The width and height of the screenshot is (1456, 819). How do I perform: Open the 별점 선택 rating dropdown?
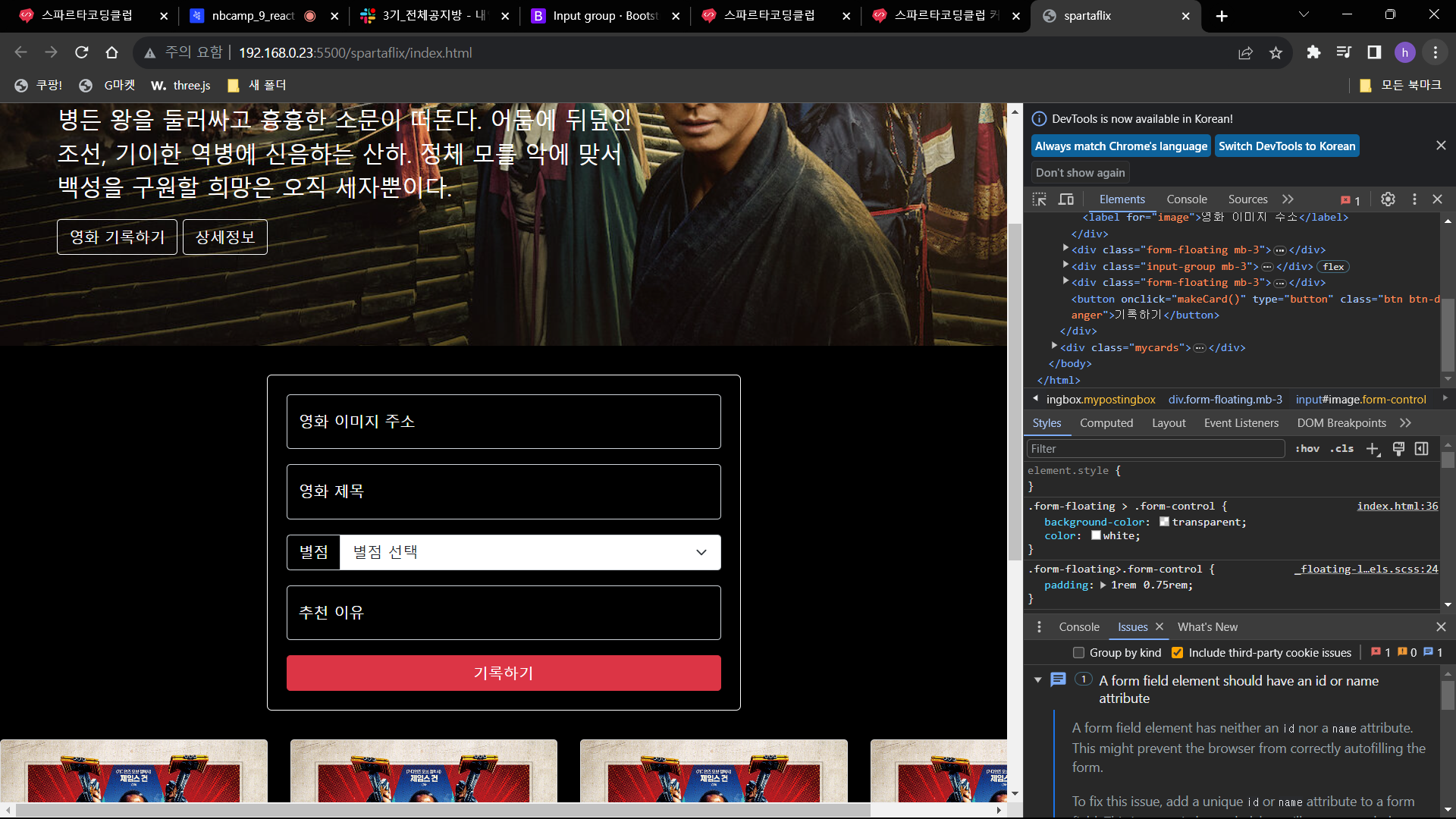coord(530,552)
